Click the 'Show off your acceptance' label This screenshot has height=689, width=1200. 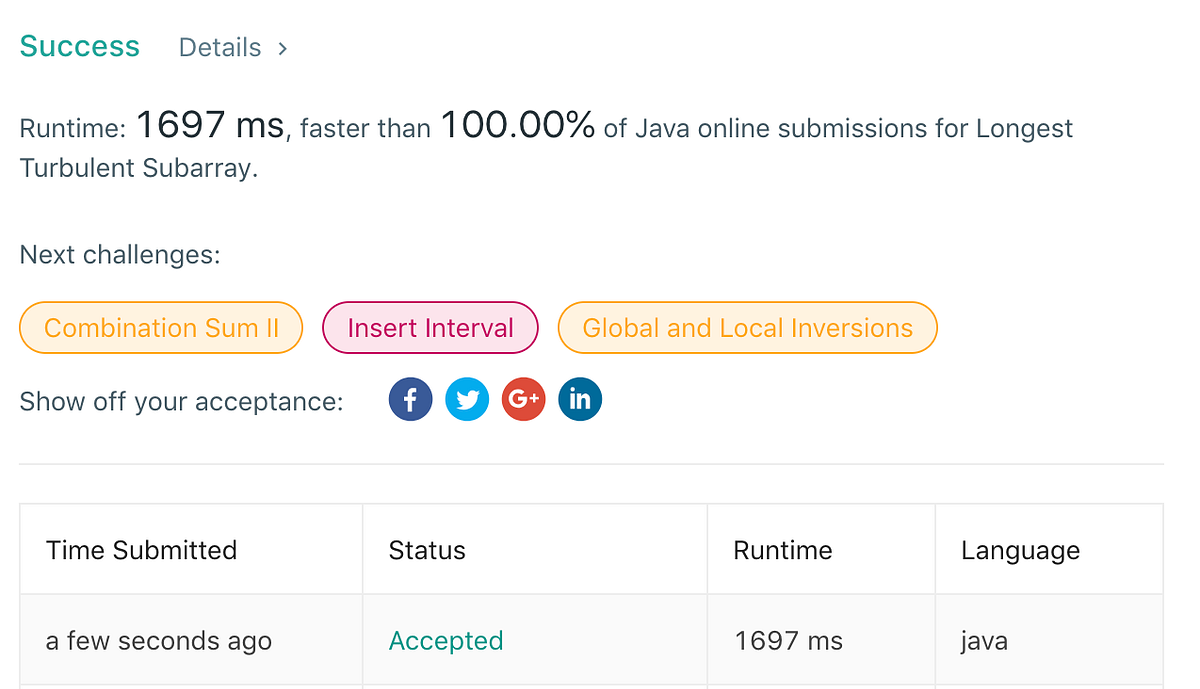pos(181,401)
